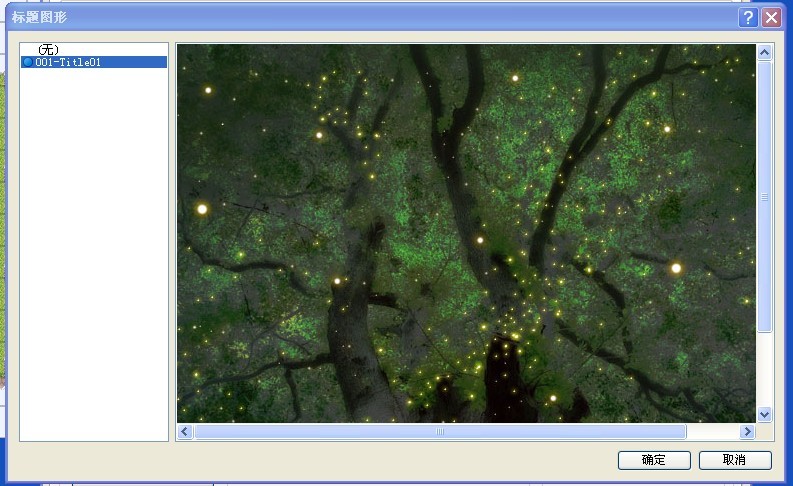The height and width of the screenshot is (486, 793).
Task: Select the (无) entry in the list
Action: click(94, 50)
